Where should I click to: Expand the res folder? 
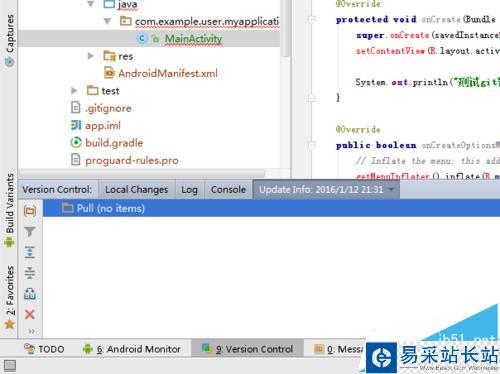click(x=90, y=56)
